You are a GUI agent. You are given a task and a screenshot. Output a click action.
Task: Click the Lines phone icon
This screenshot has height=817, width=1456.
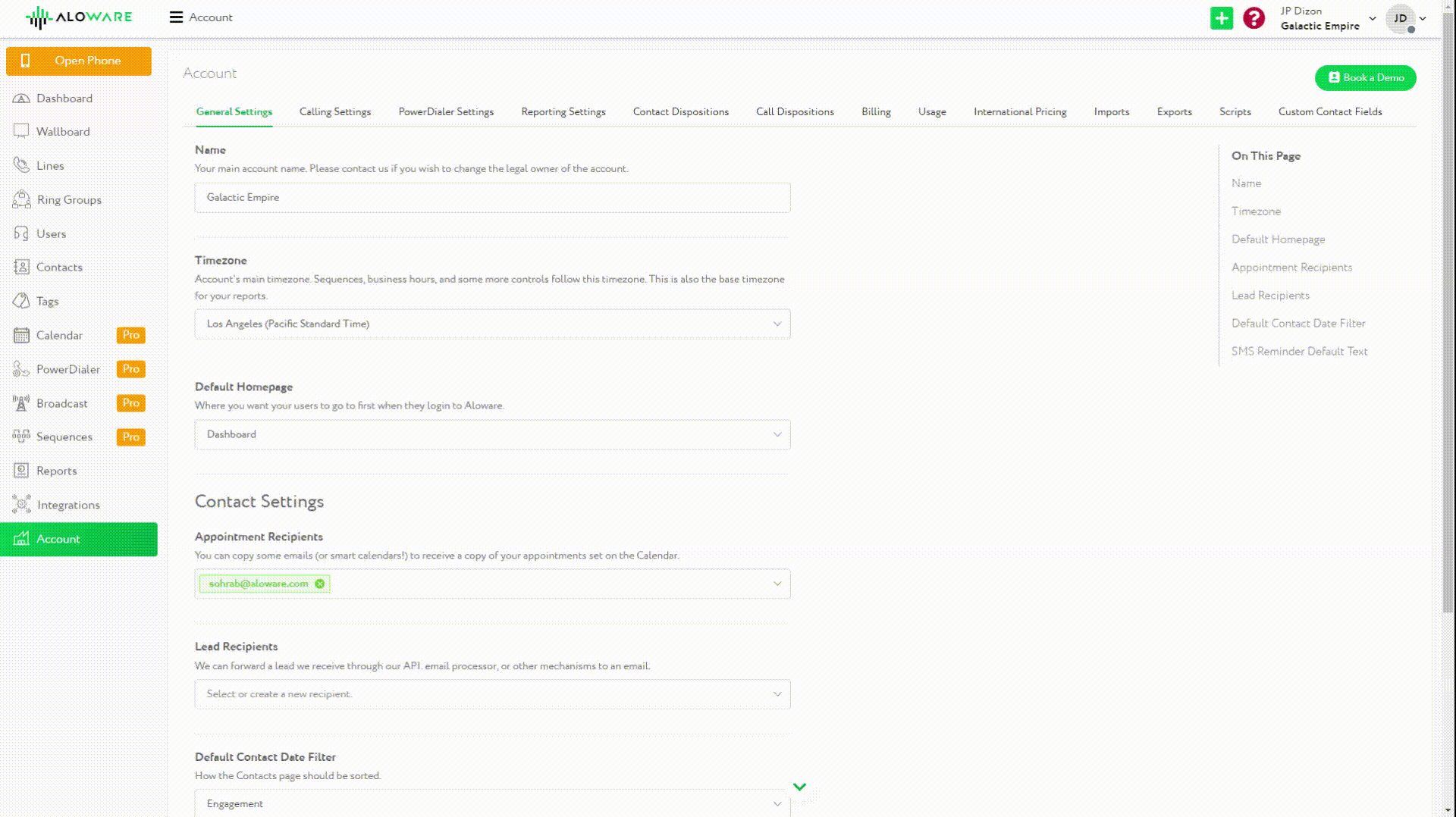point(21,165)
